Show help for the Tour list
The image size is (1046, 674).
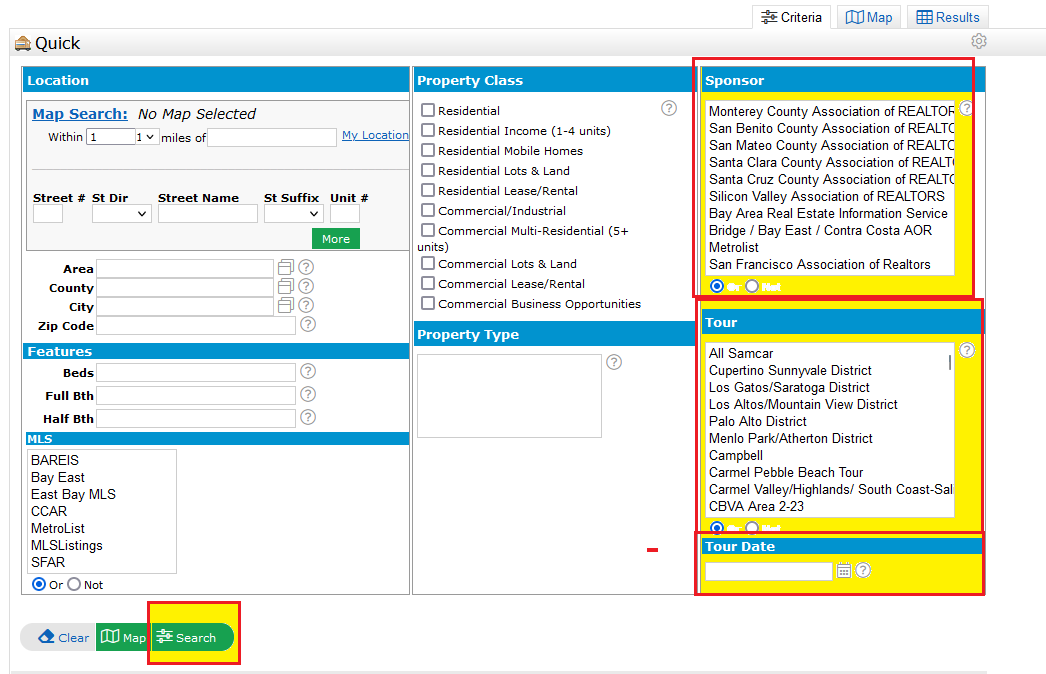pos(967,350)
